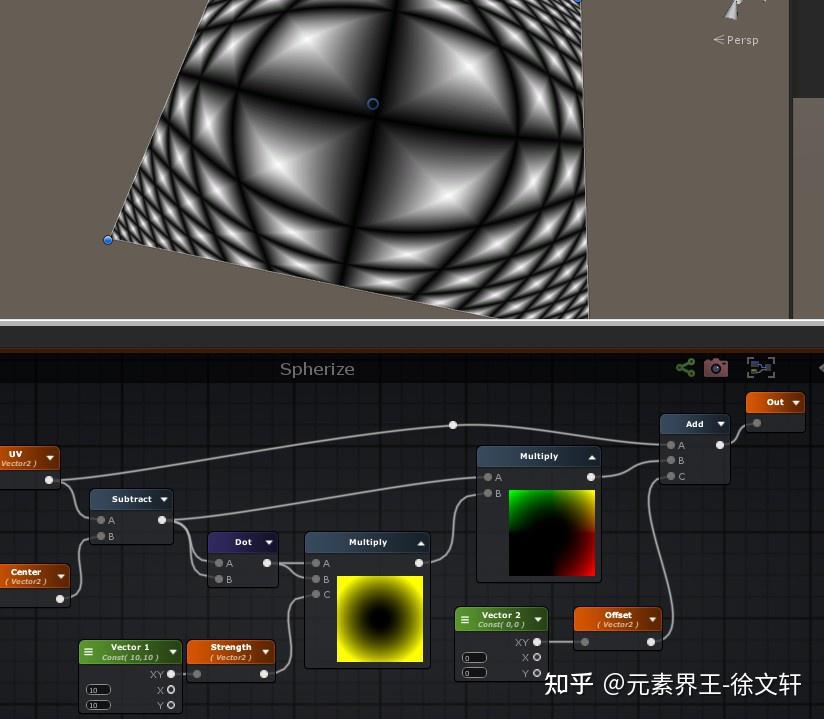The height and width of the screenshot is (719, 824).
Task: Click the A input port on Subtract node
Action: pyautogui.click(x=101, y=520)
